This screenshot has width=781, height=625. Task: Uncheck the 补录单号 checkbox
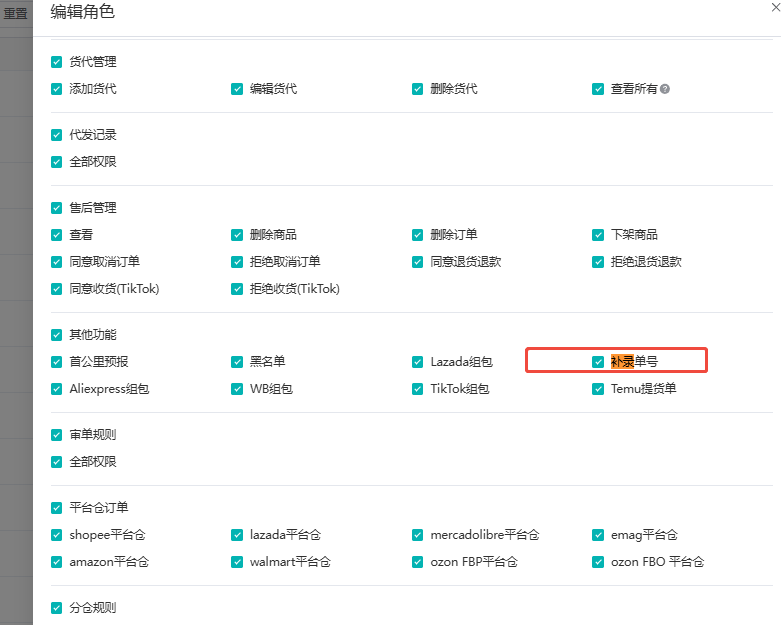point(598,362)
